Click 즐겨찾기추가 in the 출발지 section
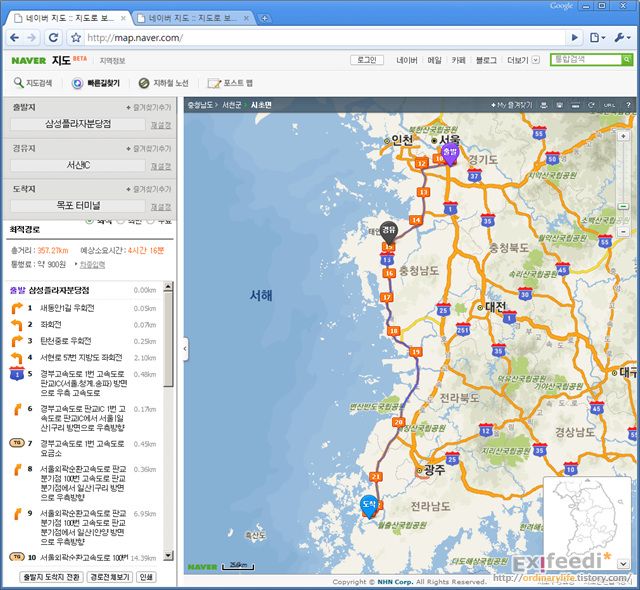640x590 pixels. (x=149, y=107)
